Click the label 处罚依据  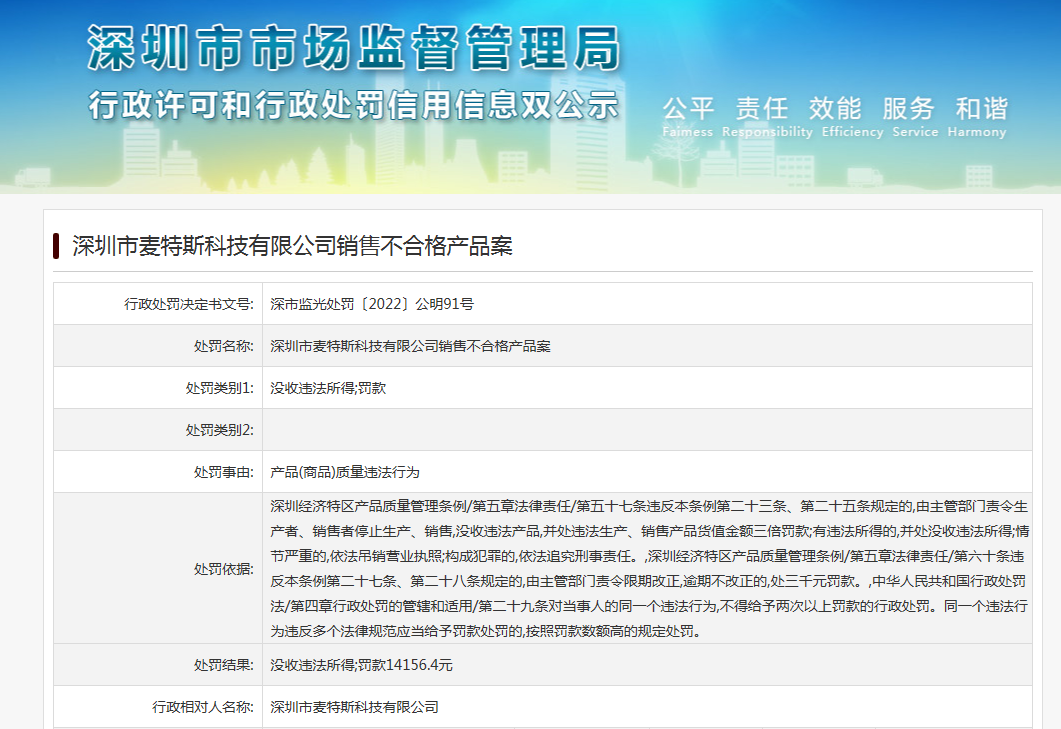tap(223, 569)
